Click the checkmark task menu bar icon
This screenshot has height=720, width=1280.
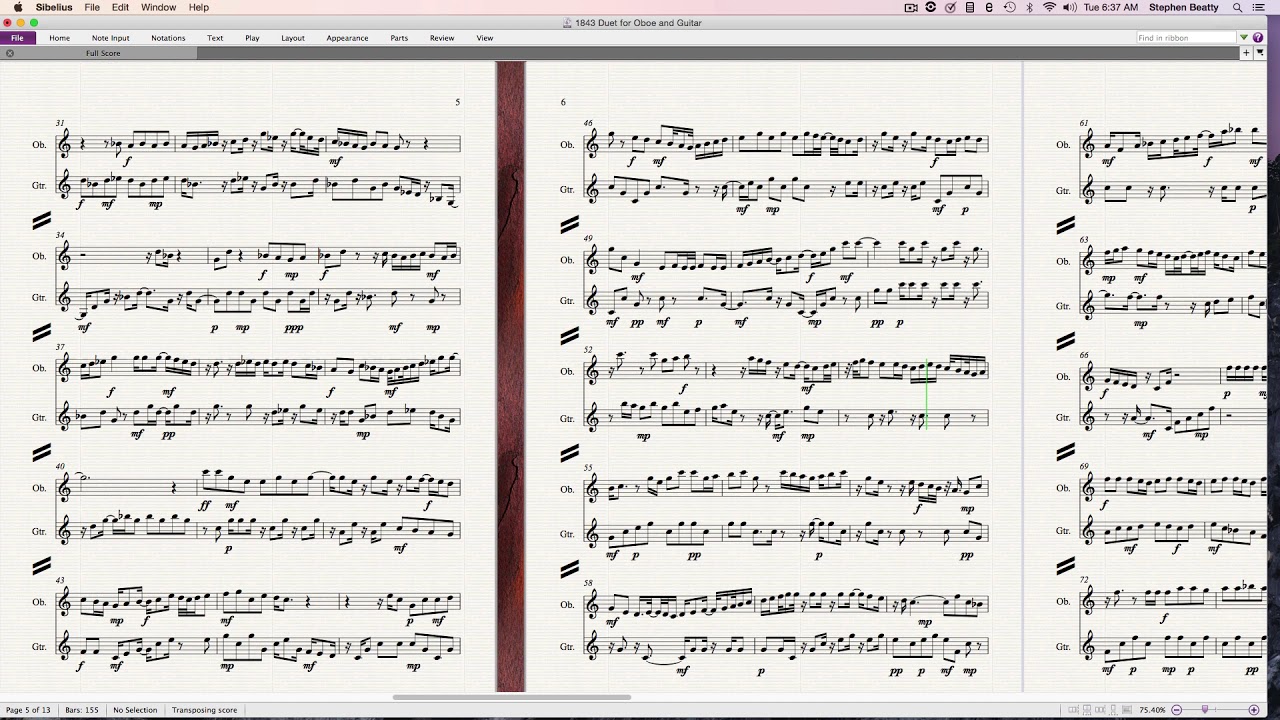pyautogui.click(x=950, y=7)
